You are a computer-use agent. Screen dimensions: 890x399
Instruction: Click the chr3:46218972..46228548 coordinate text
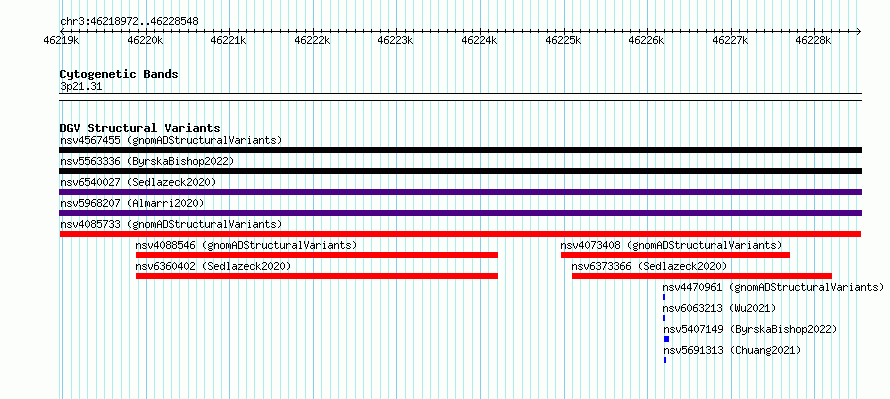[129, 22]
